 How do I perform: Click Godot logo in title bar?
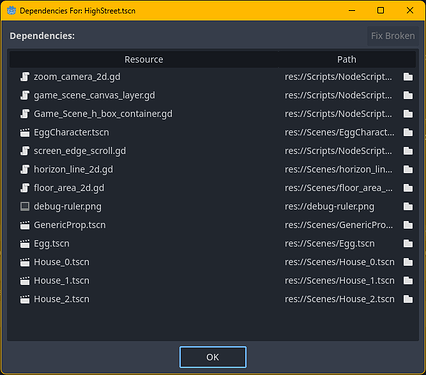11,11
